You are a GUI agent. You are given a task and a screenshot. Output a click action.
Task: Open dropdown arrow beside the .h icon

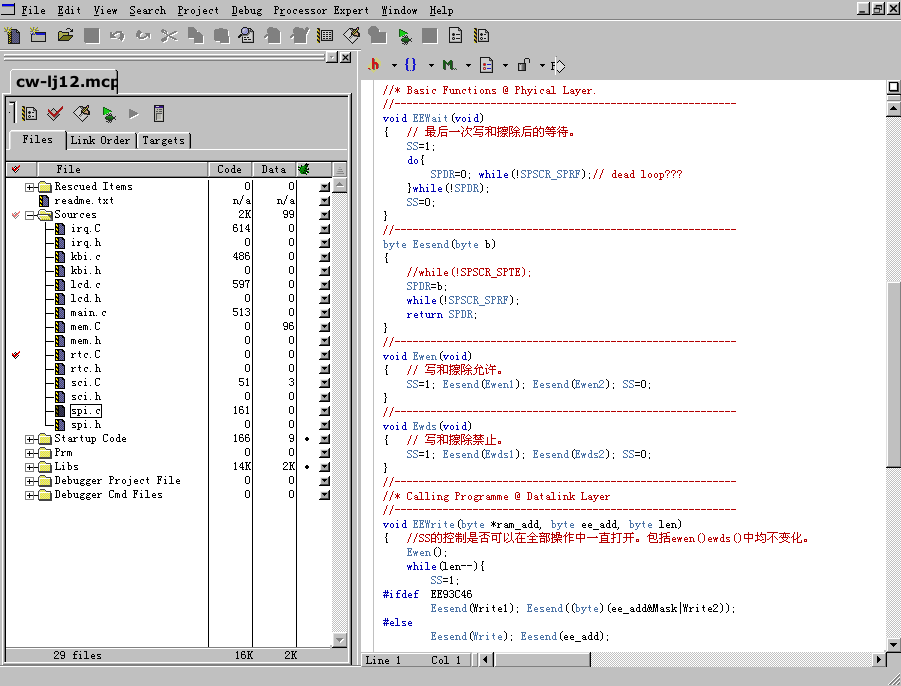tap(394, 65)
